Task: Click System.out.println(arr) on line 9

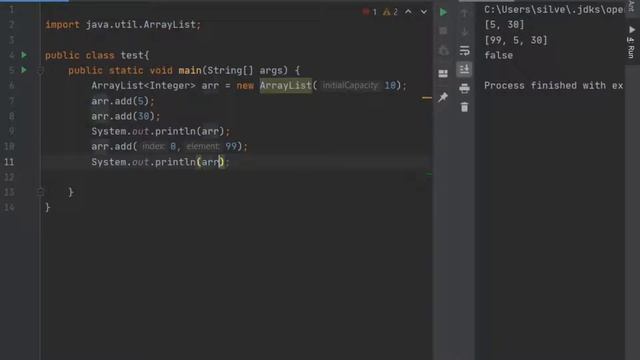Action: tap(160, 131)
